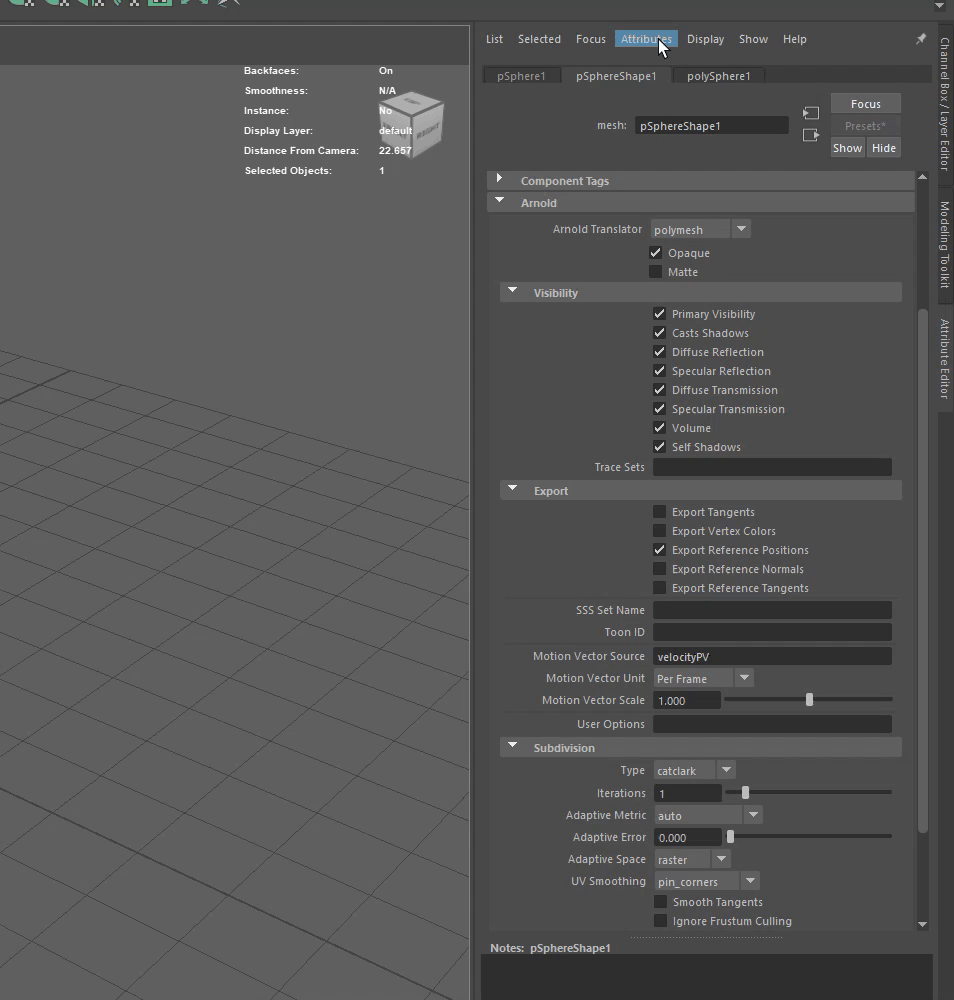The height and width of the screenshot is (1000, 954).
Task: Check Export Reference Tangents
Action: pyautogui.click(x=659, y=587)
